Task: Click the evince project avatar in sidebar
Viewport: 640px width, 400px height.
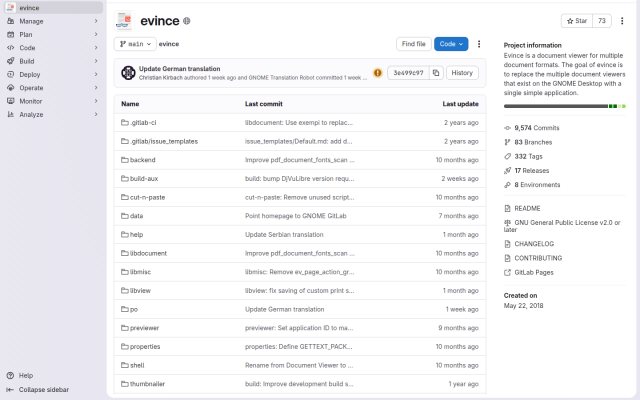Action: (11, 7)
